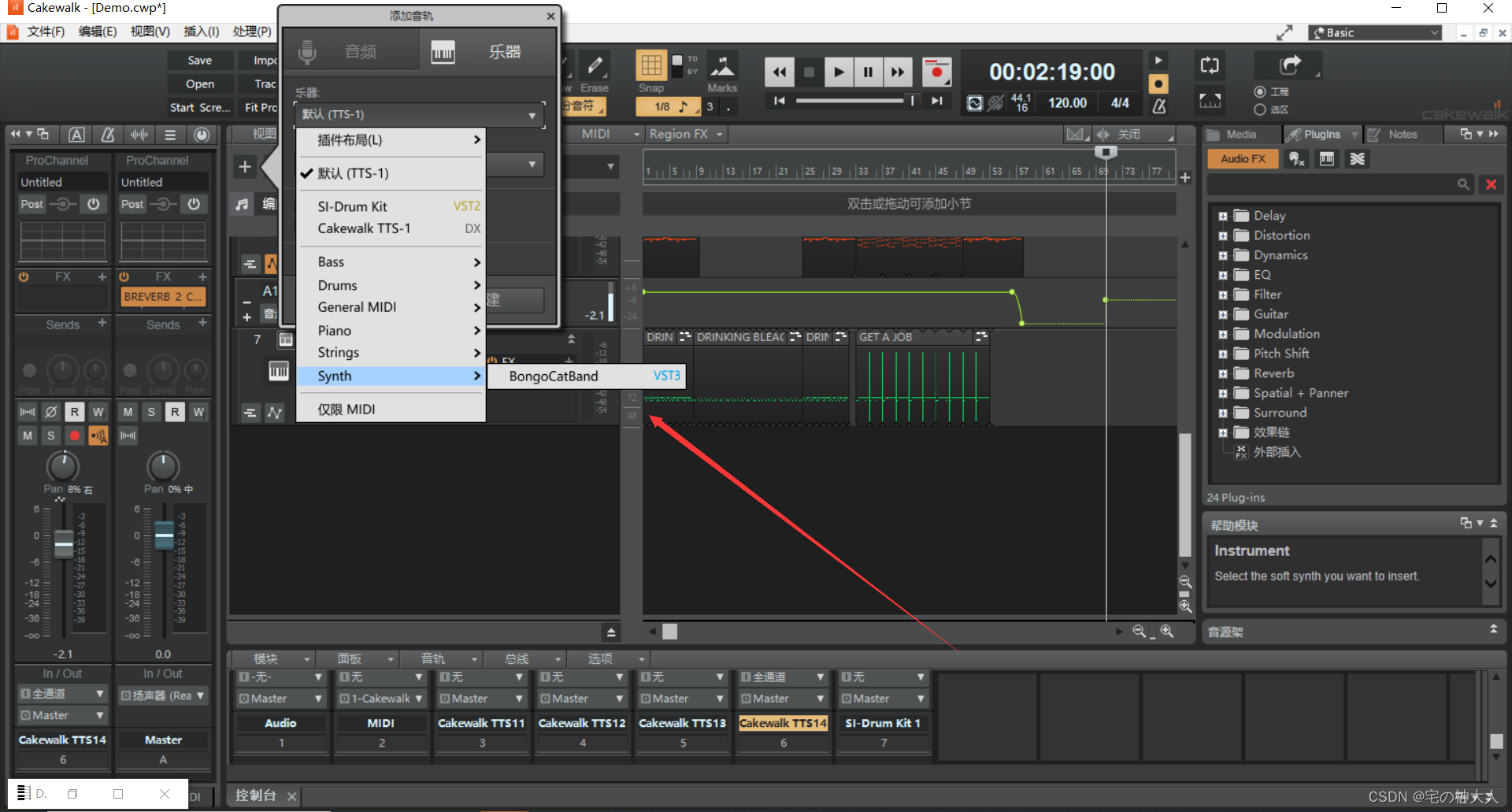Click the Save button
The width and height of the screenshot is (1512, 812).
(200, 61)
